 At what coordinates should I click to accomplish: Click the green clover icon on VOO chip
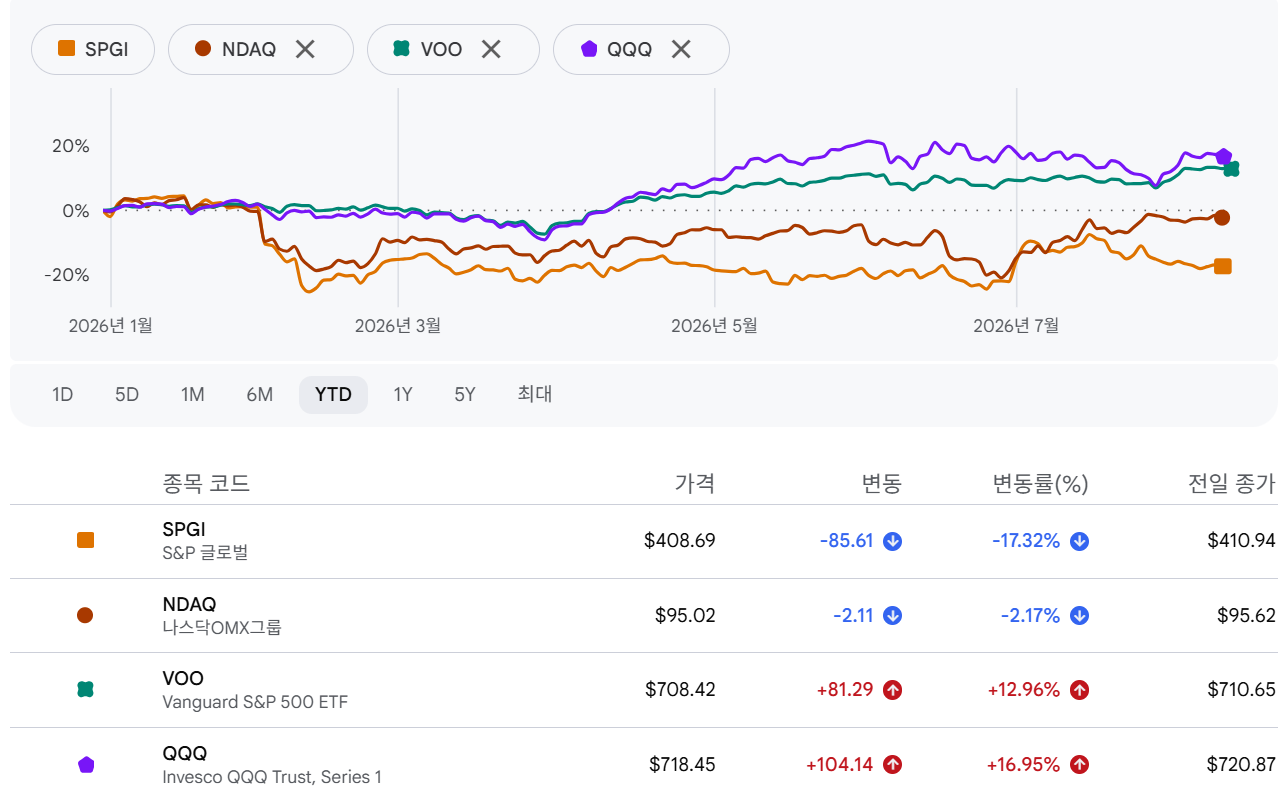[x=402, y=49]
